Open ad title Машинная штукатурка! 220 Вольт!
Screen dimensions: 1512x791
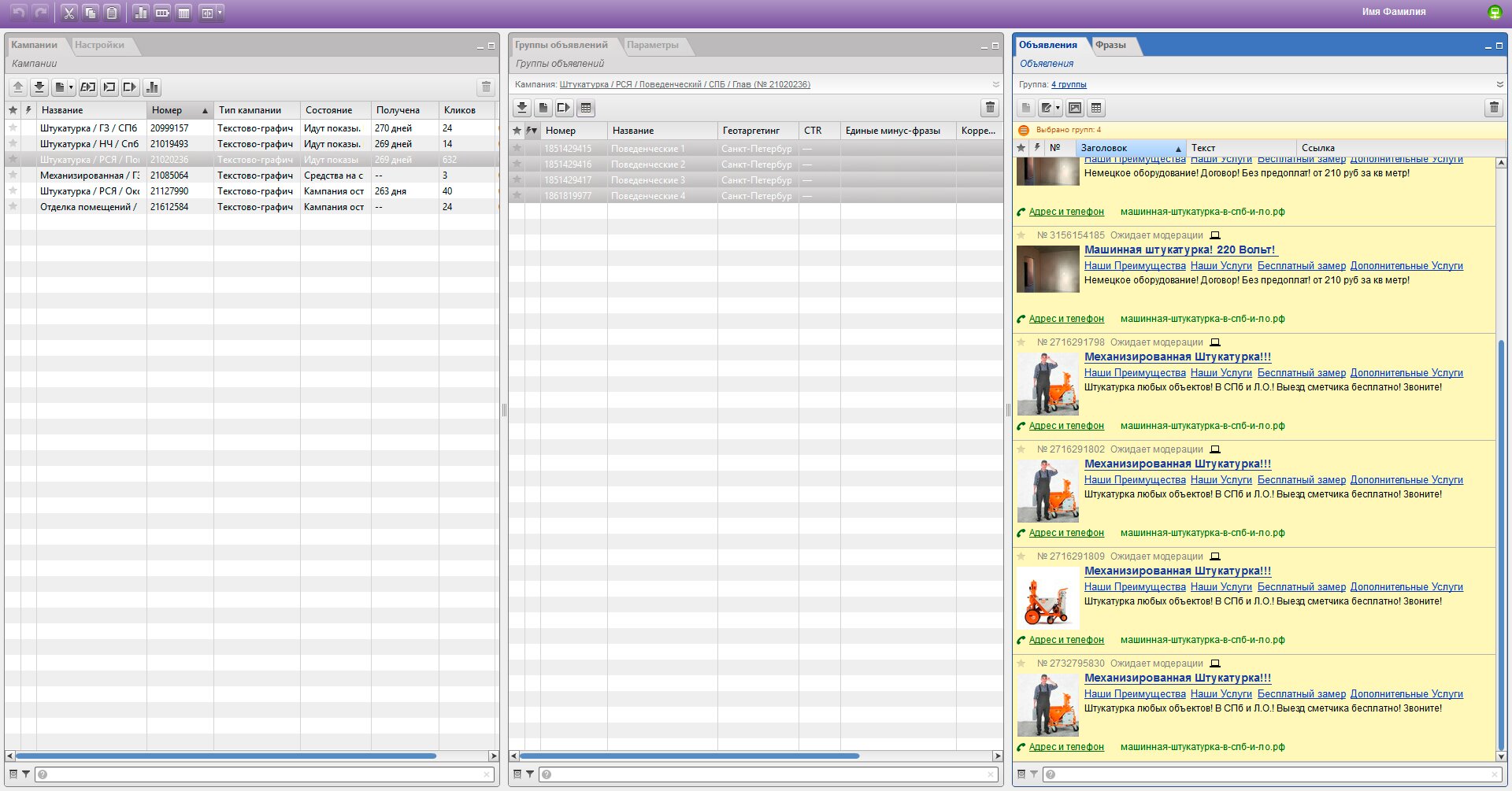[x=1180, y=249]
